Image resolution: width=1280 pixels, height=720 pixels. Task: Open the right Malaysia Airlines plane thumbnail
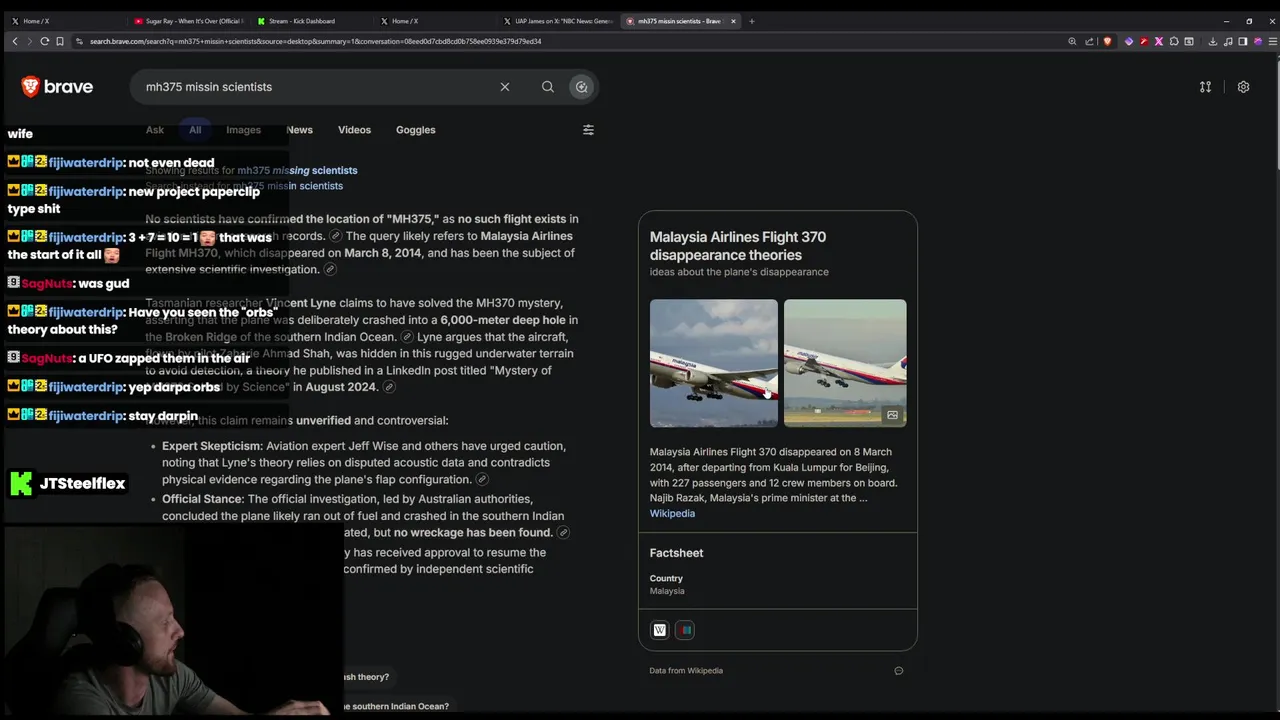(x=845, y=363)
